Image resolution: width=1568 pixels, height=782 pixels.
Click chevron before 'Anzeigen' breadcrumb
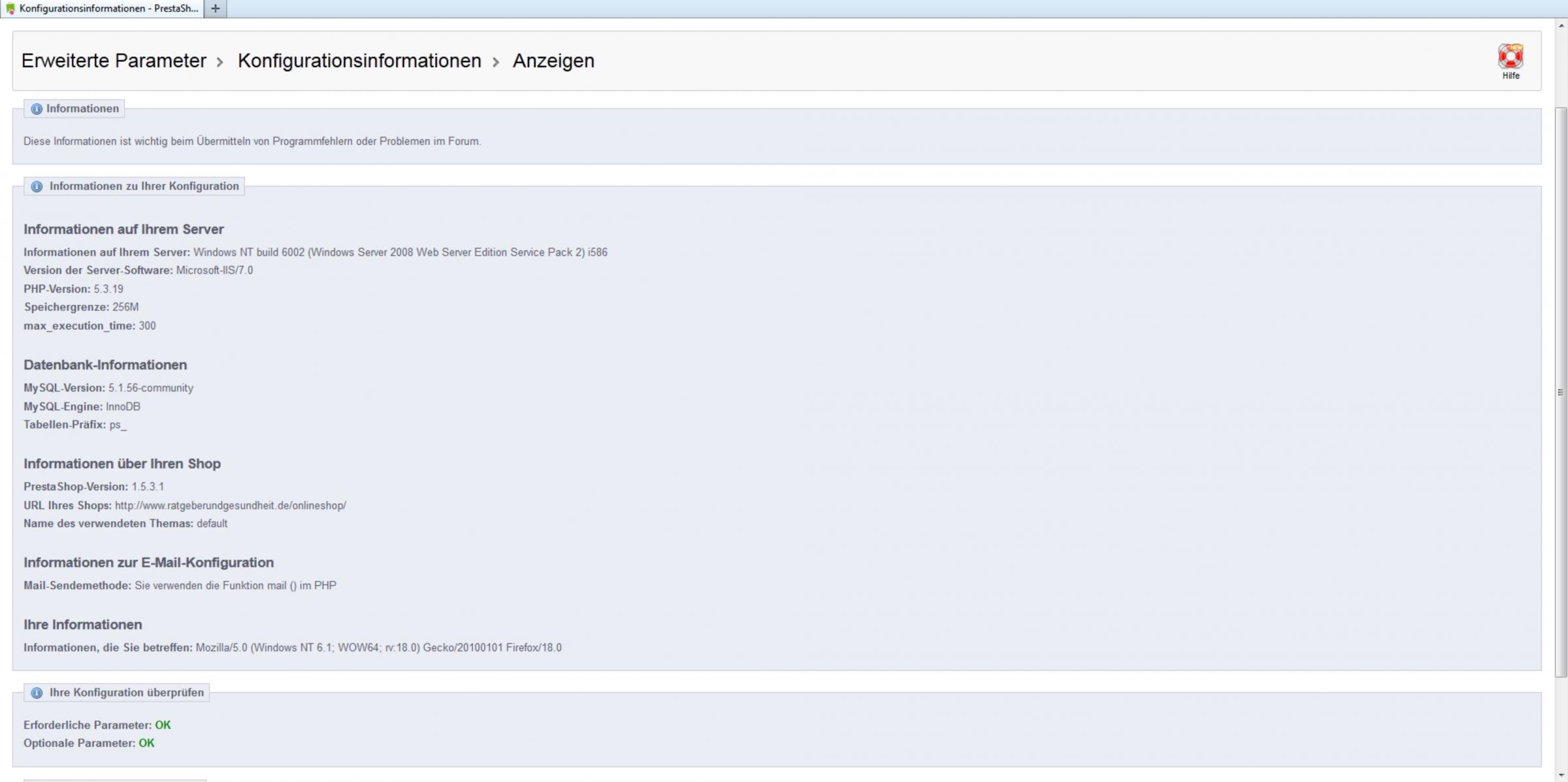[x=496, y=62]
